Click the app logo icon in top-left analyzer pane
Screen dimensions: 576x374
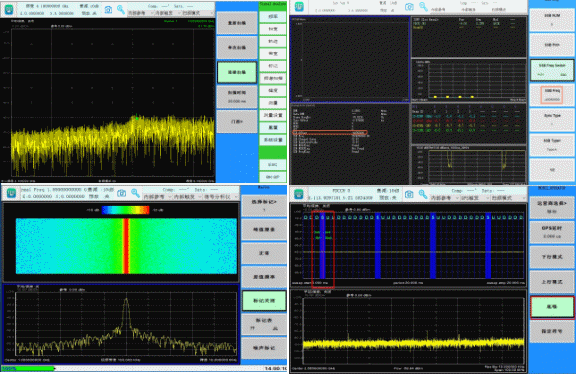[x=8, y=10]
